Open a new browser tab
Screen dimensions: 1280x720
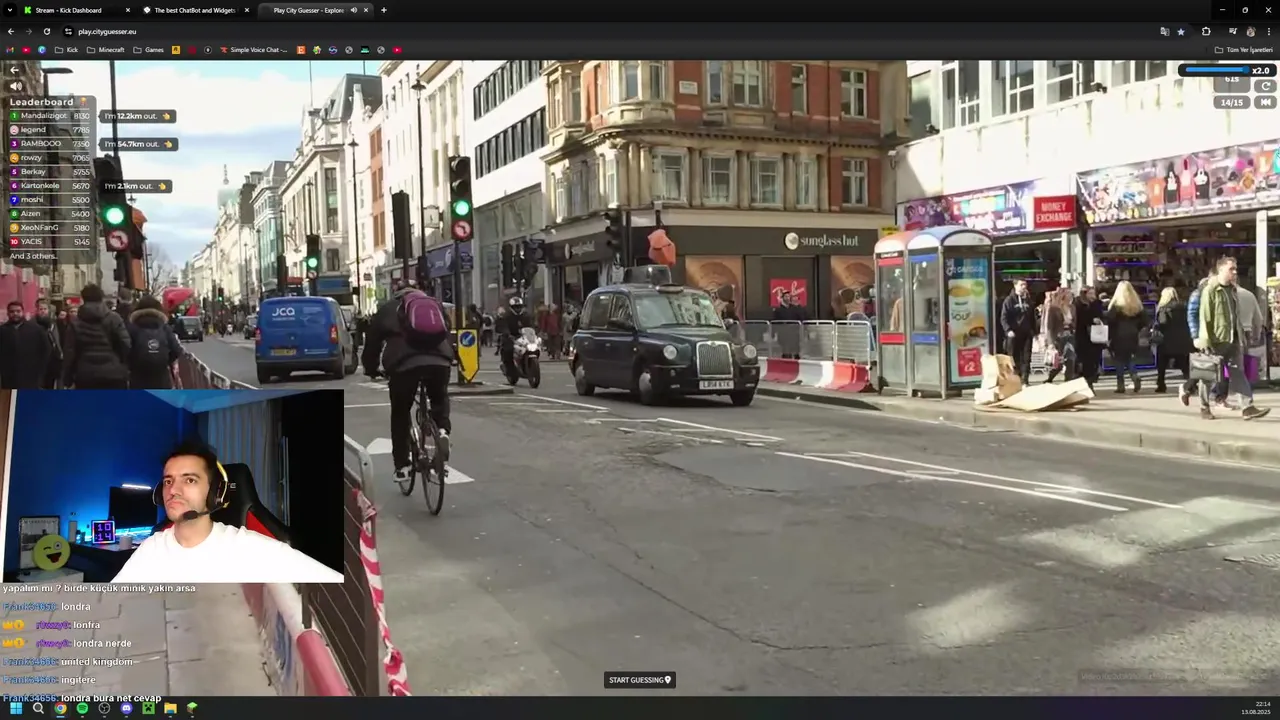click(384, 10)
